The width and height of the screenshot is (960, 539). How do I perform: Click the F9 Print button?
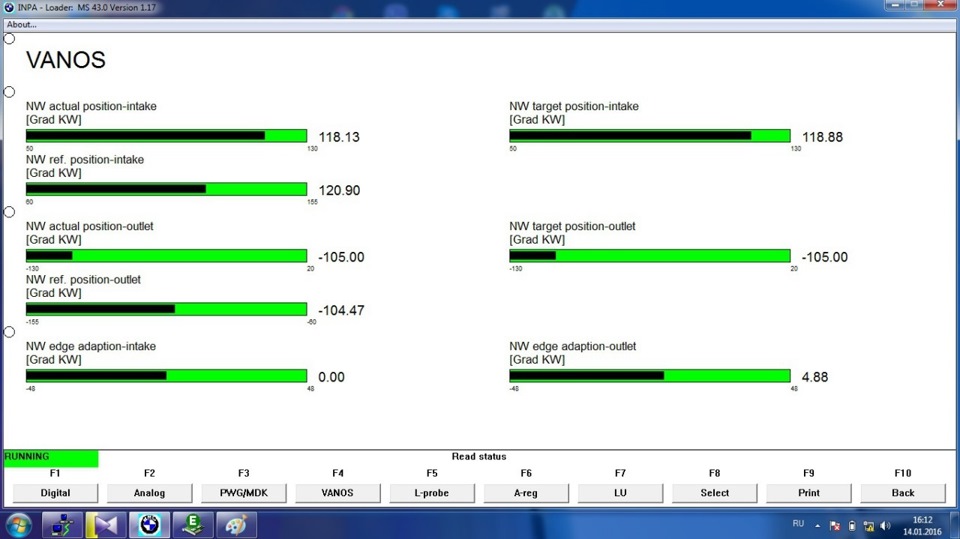pos(809,493)
